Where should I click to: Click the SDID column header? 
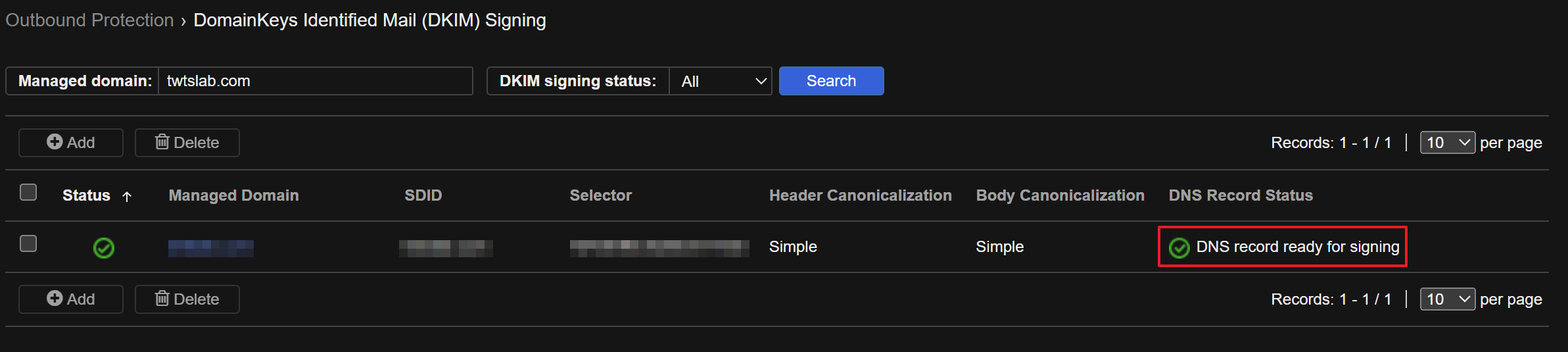pyautogui.click(x=423, y=195)
